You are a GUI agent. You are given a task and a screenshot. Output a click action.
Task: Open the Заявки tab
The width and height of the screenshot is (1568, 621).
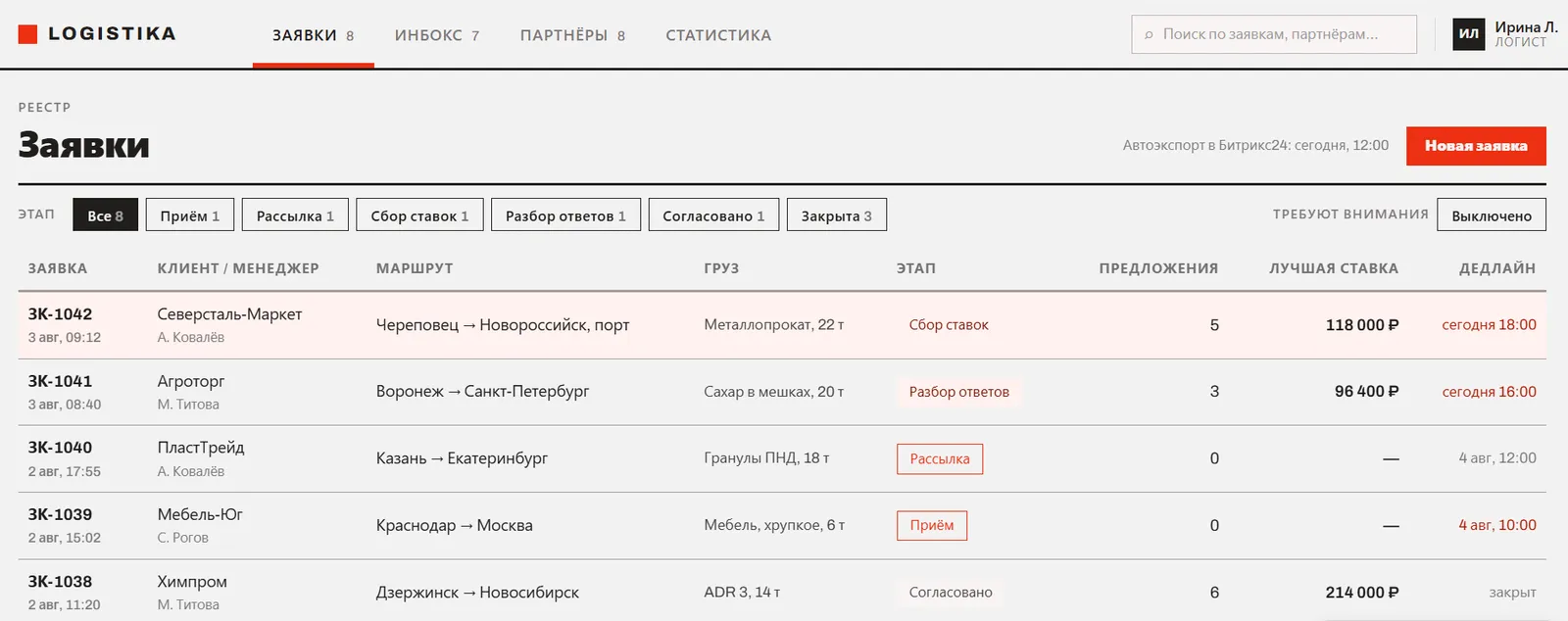(313, 35)
